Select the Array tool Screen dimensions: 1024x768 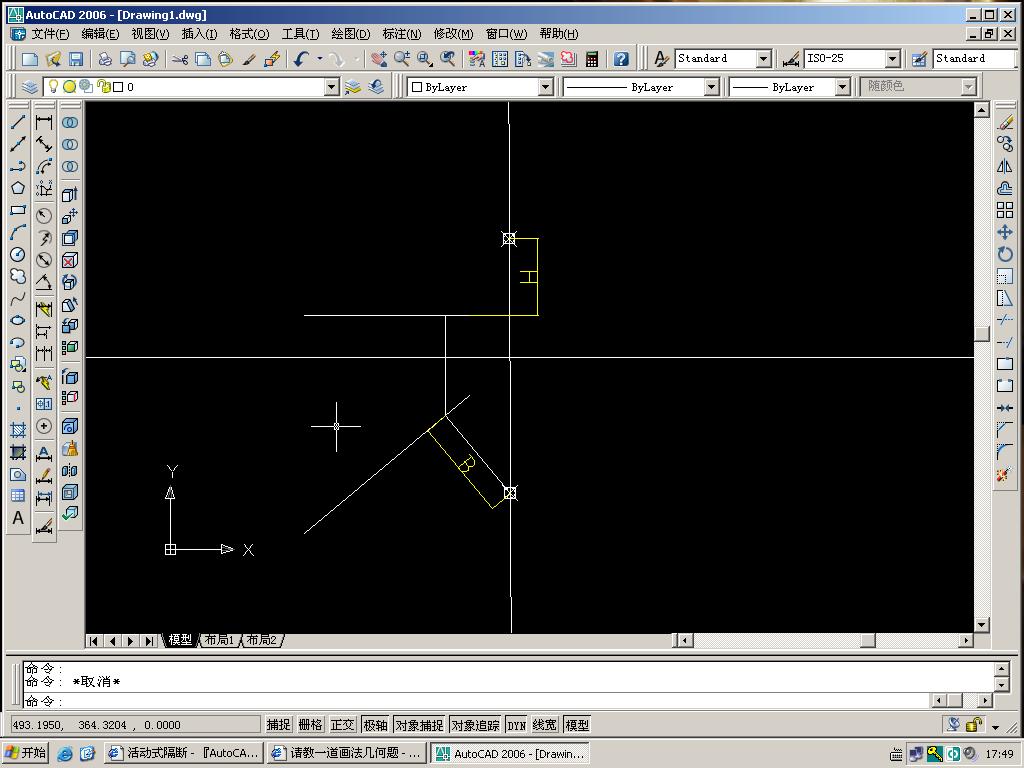coord(1005,210)
